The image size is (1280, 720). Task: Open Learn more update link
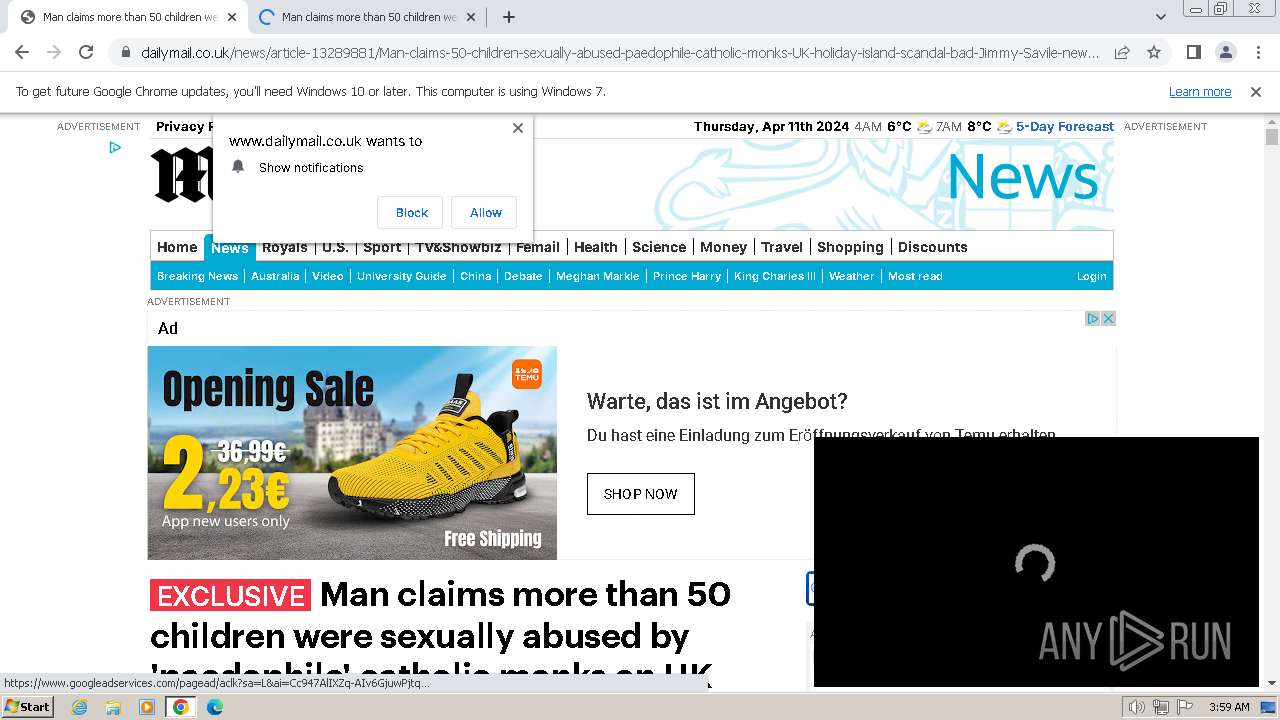click(x=1200, y=91)
